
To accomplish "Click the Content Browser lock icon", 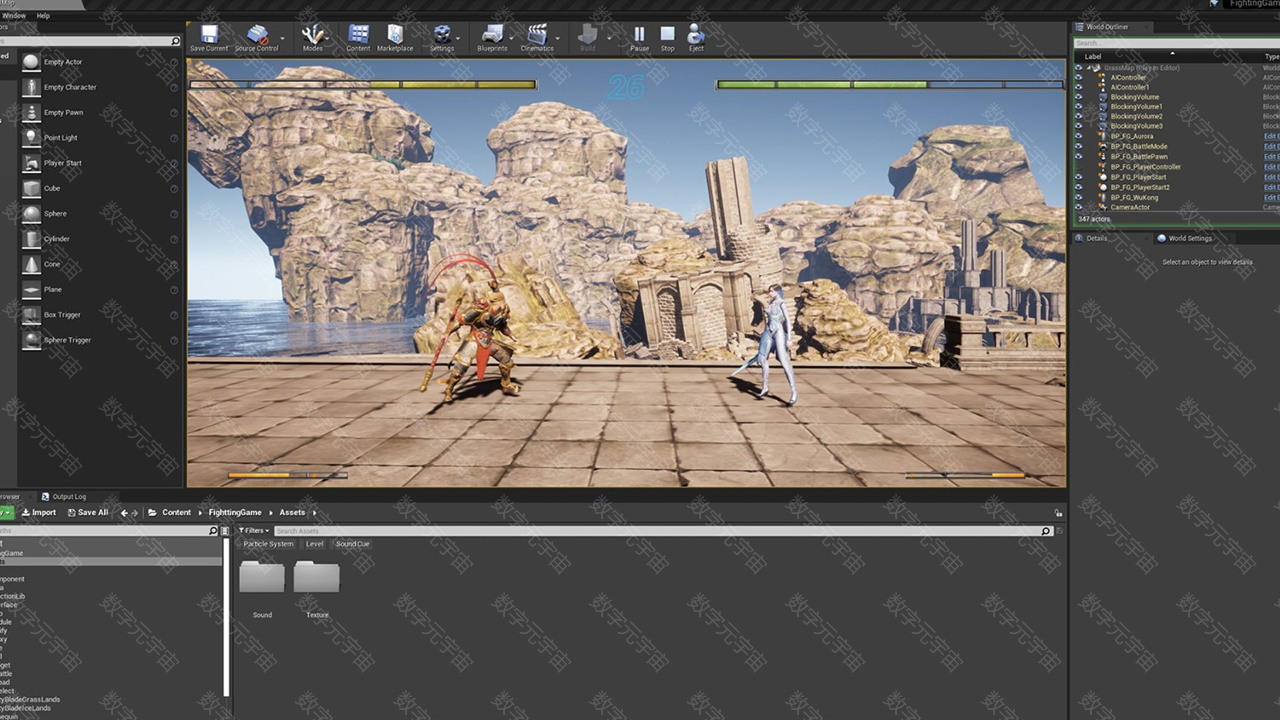I will coord(1058,512).
